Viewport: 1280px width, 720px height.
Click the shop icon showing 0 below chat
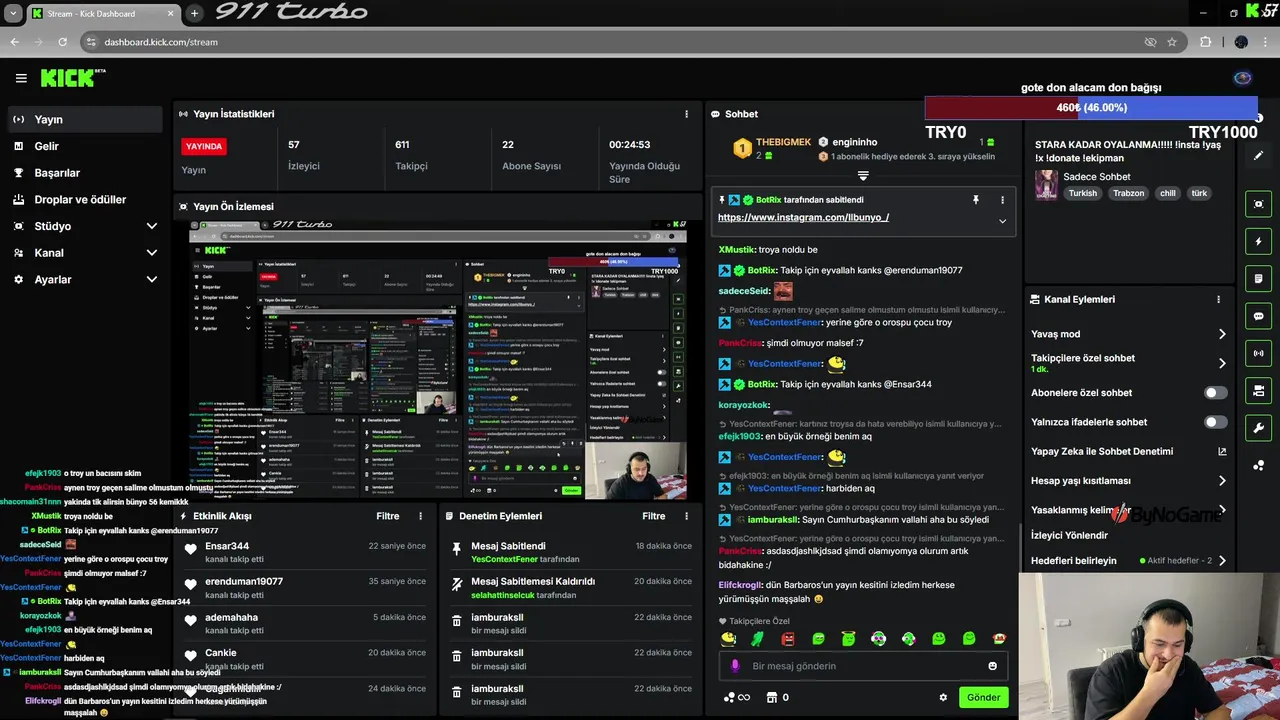point(771,698)
